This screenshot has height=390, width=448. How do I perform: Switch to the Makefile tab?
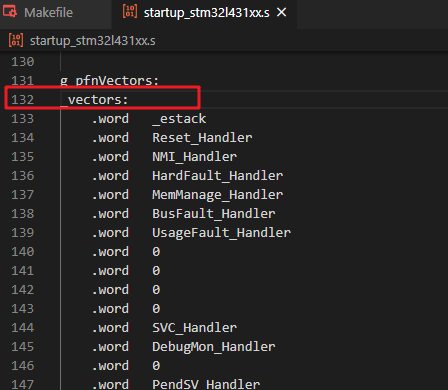(x=55, y=13)
